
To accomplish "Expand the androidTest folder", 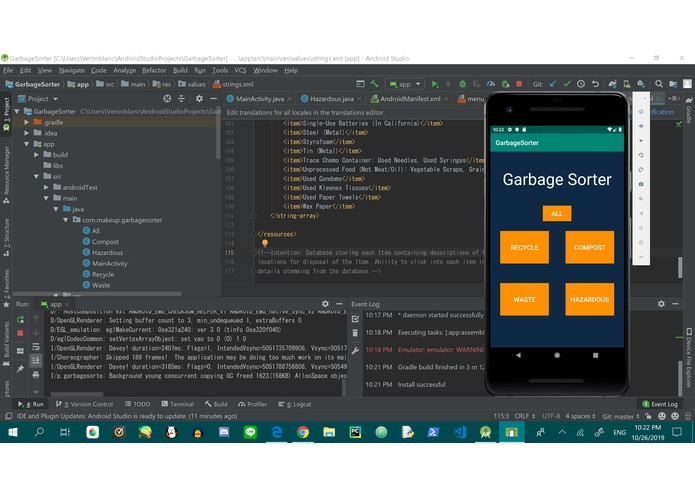I will tap(47, 187).
